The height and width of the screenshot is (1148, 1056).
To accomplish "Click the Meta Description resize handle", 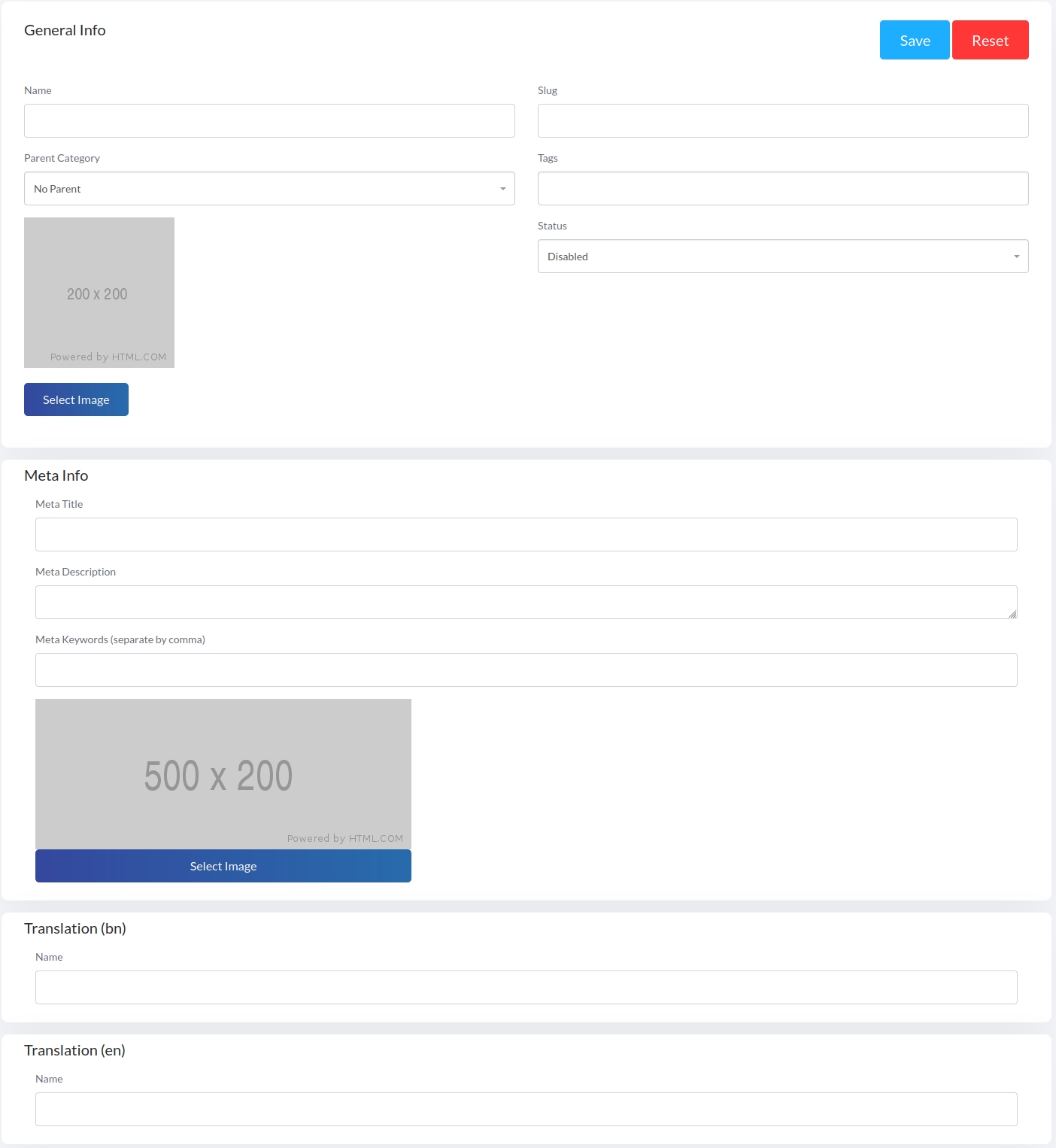I will pyautogui.click(x=1012, y=614).
